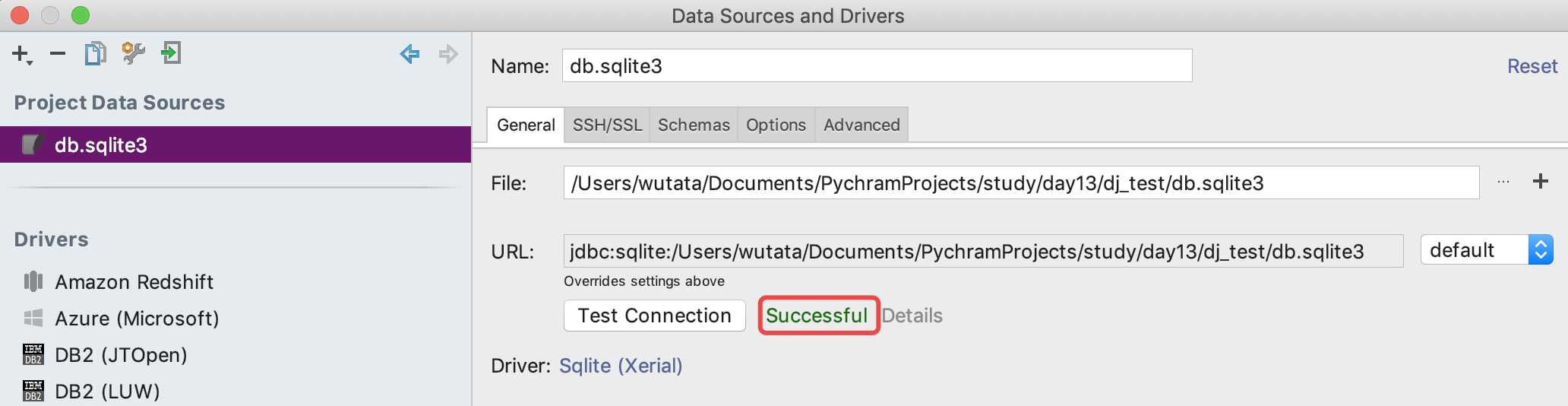
Task: Browse for file with ellipsis button
Action: (x=1503, y=182)
